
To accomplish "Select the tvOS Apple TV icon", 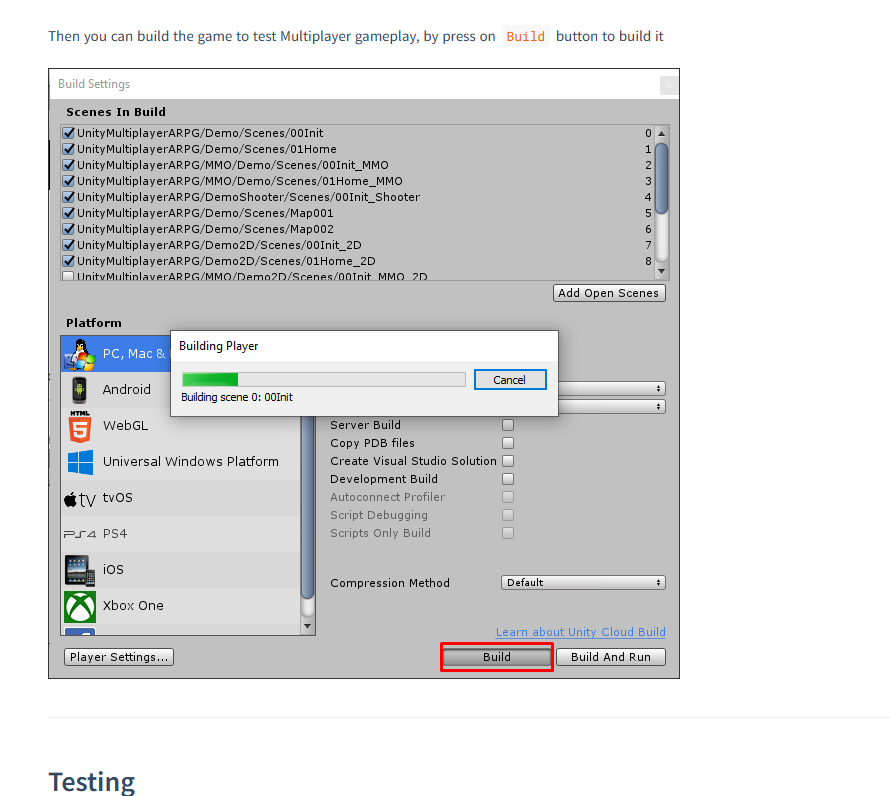I will (x=79, y=500).
